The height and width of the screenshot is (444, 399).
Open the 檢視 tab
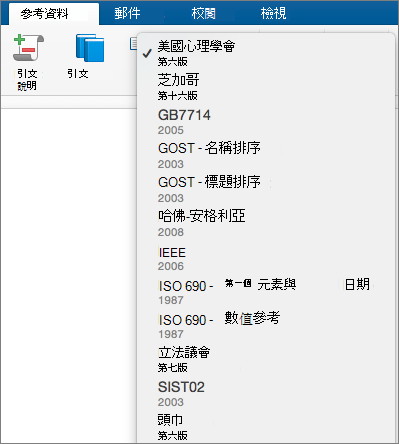pyautogui.click(x=273, y=13)
